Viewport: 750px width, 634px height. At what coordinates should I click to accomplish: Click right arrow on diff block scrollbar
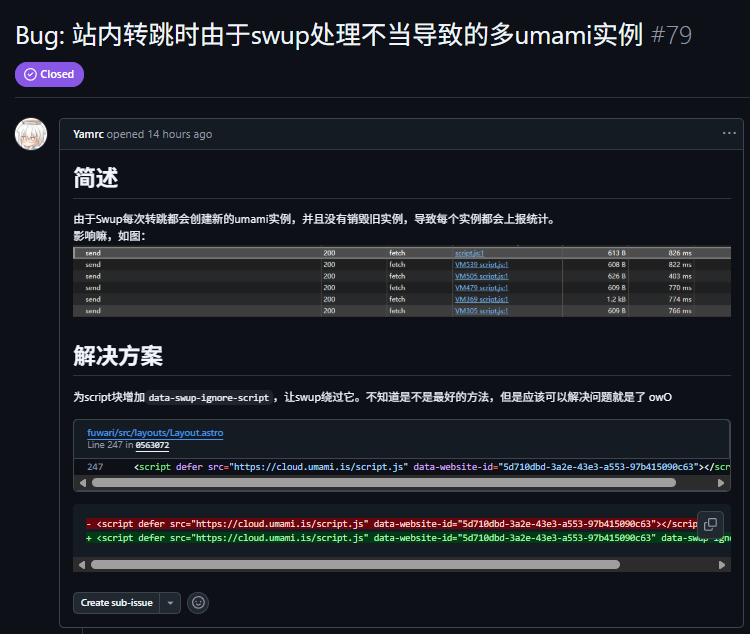click(722, 564)
